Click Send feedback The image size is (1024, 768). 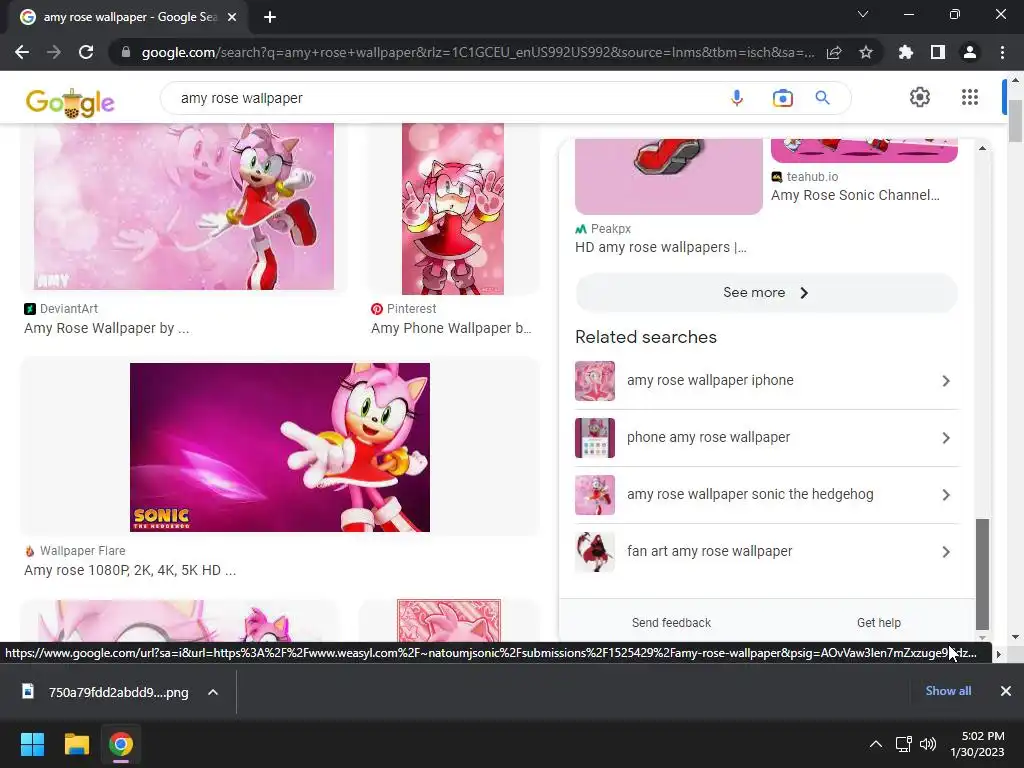click(x=671, y=623)
